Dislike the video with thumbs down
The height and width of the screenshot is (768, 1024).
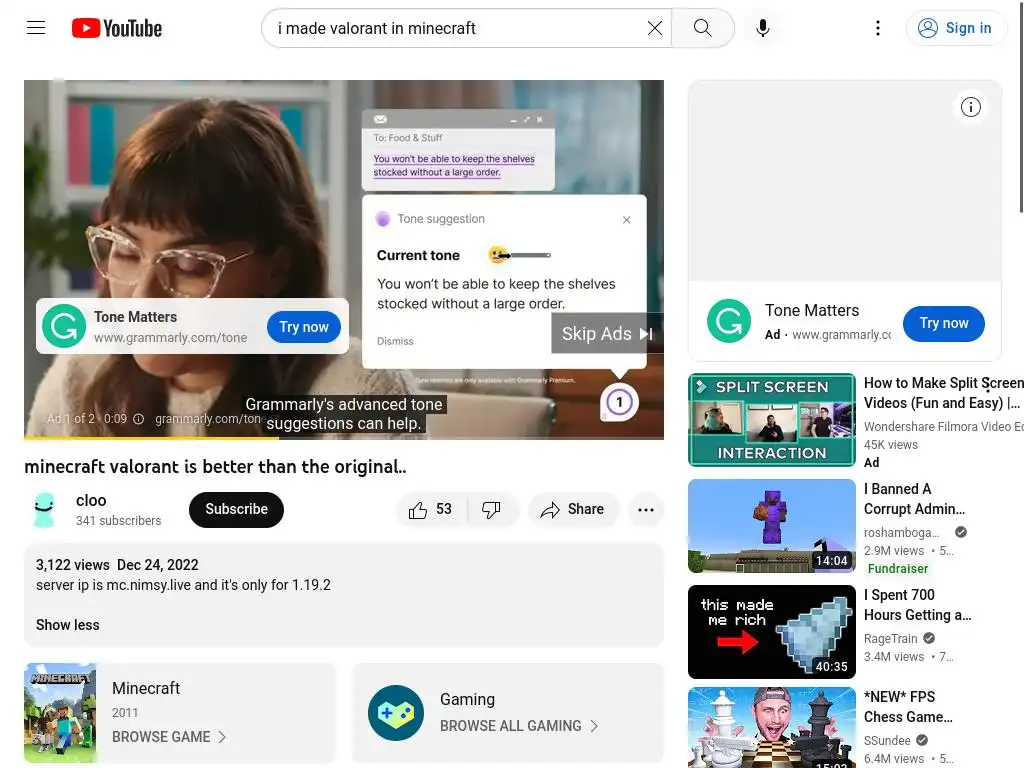point(492,509)
